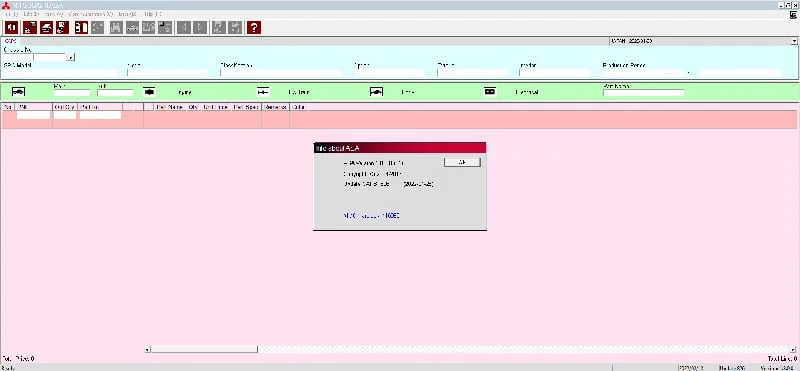
Task: Click the Ord Qty cell in the first row
Action: pos(65,115)
